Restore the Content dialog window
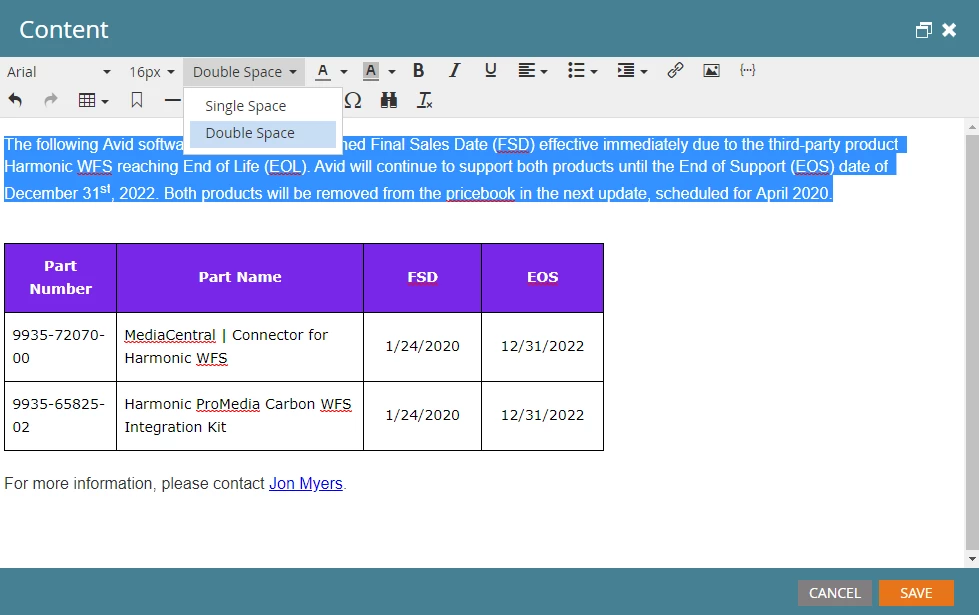979x615 pixels. tap(923, 30)
